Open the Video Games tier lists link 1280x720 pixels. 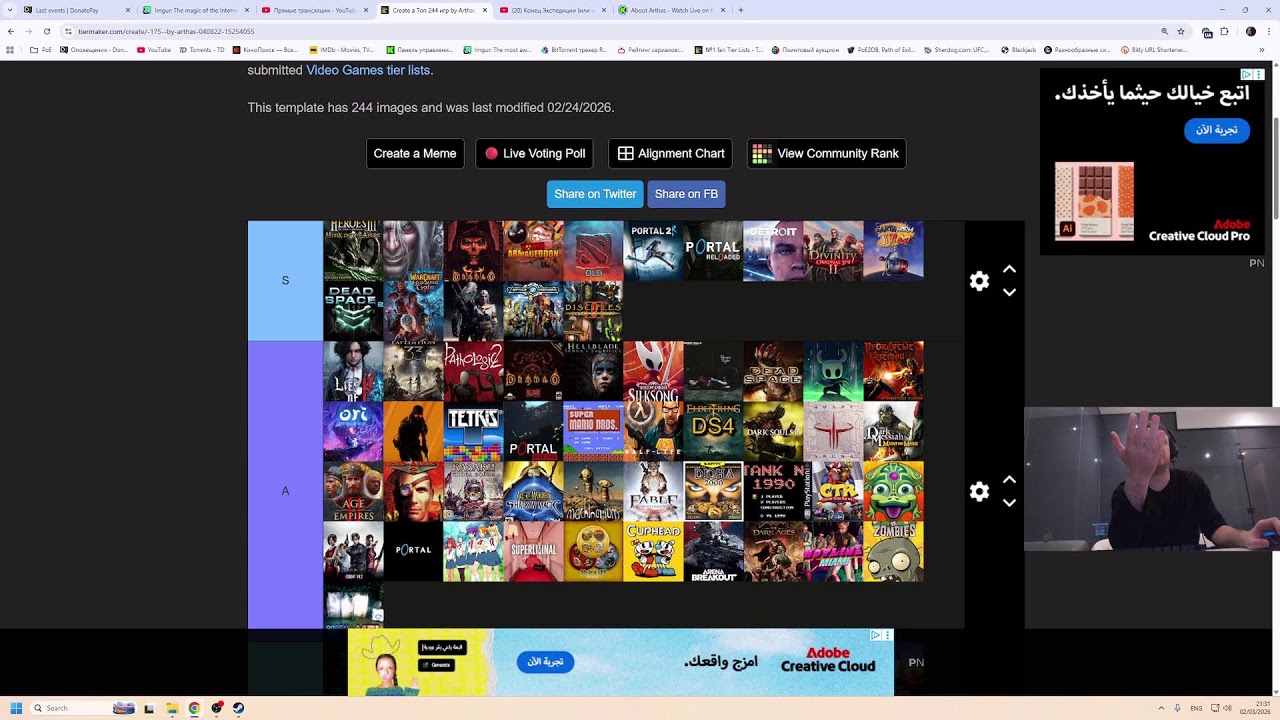pyautogui.click(x=368, y=70)
